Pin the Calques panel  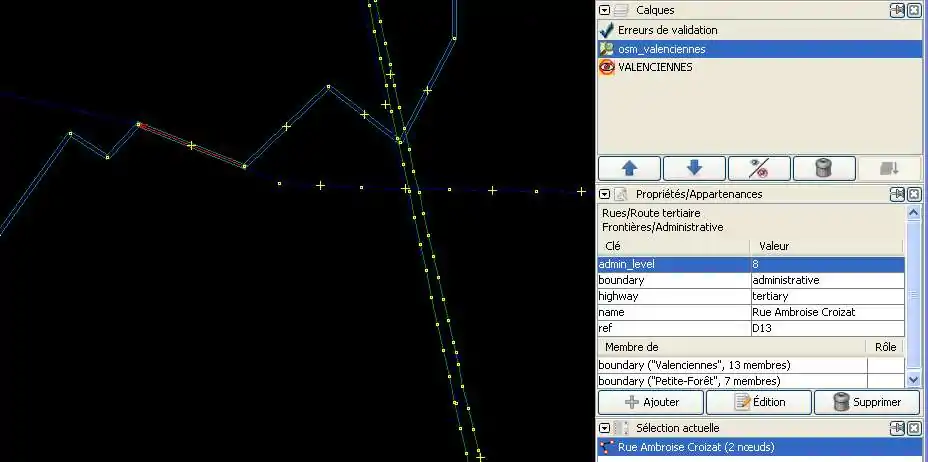899,10
